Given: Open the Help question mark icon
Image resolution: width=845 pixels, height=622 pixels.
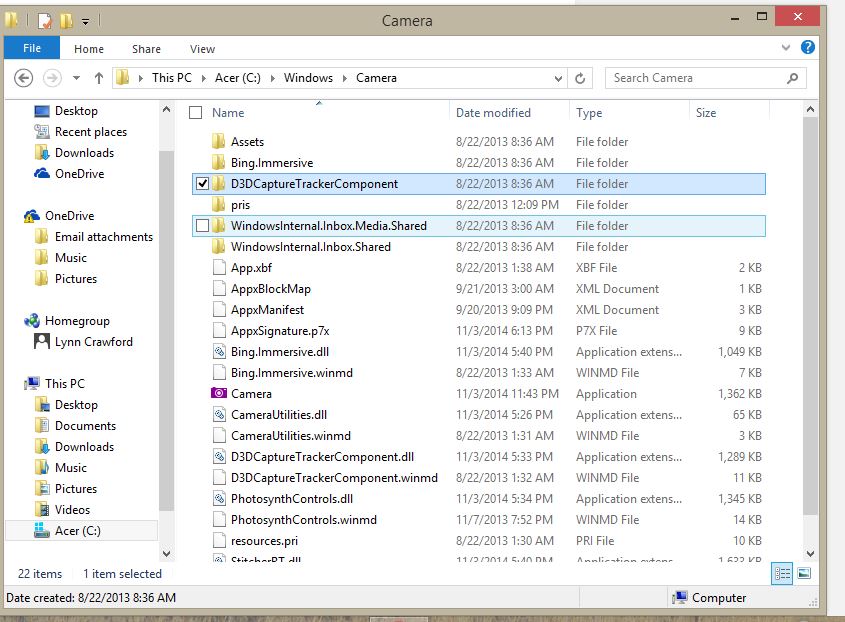Looking at the screenshot, I should coord(807,47).
